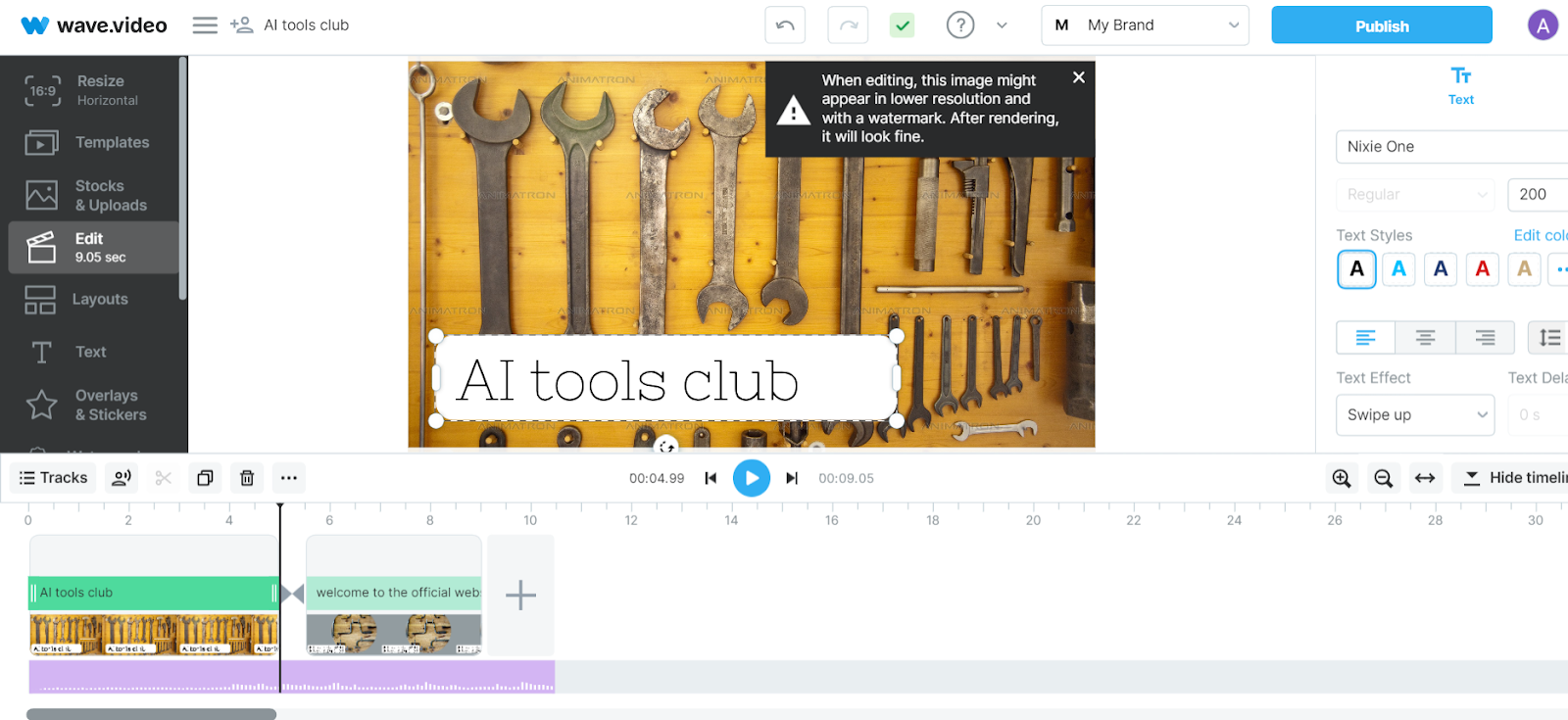Open the hamburger menu next to the logo
Image resolution: width=1568 pixels, height=720 pixels.
coord(205,25)
